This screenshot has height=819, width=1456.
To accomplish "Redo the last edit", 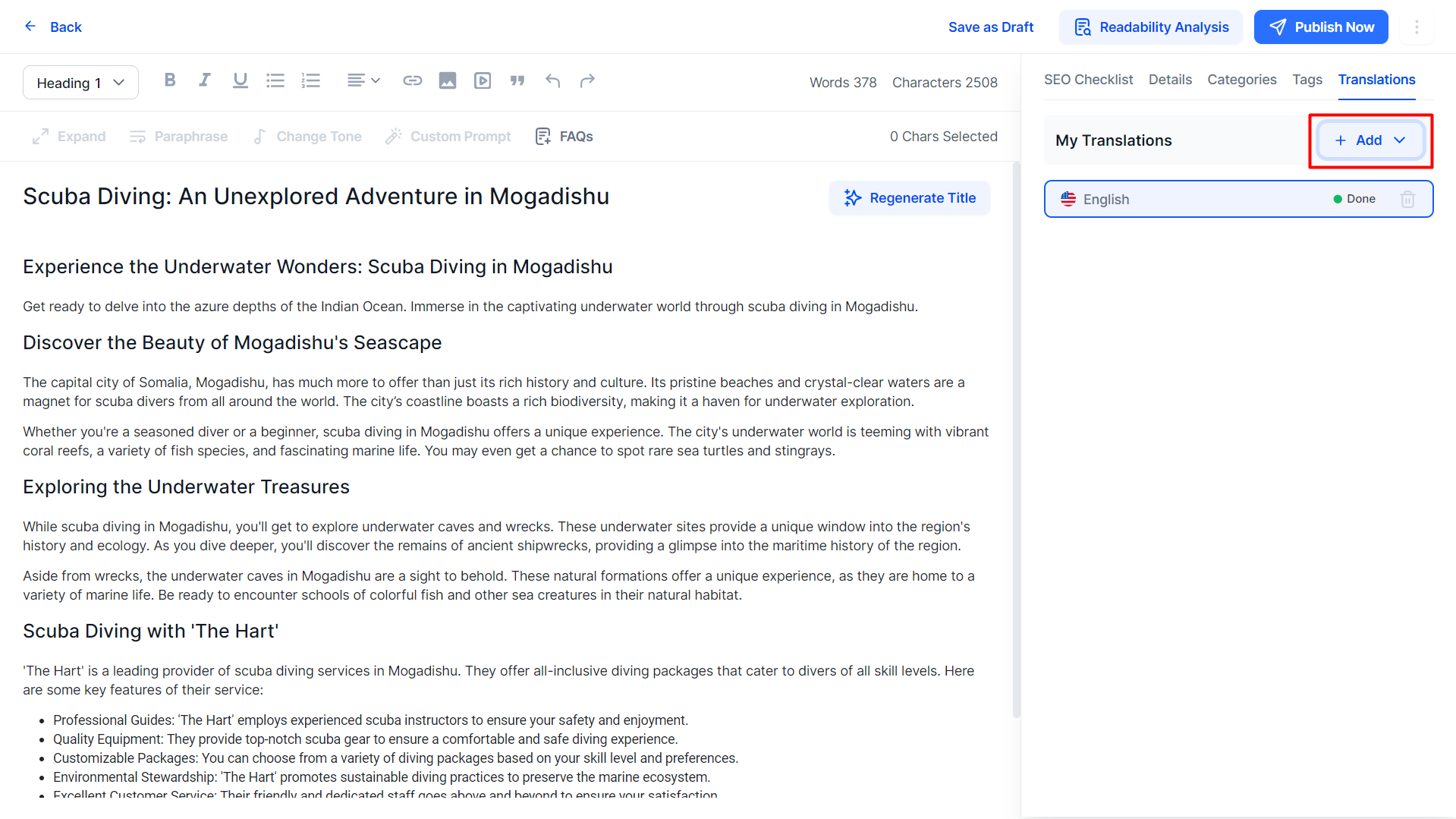I will coord(587,80).
